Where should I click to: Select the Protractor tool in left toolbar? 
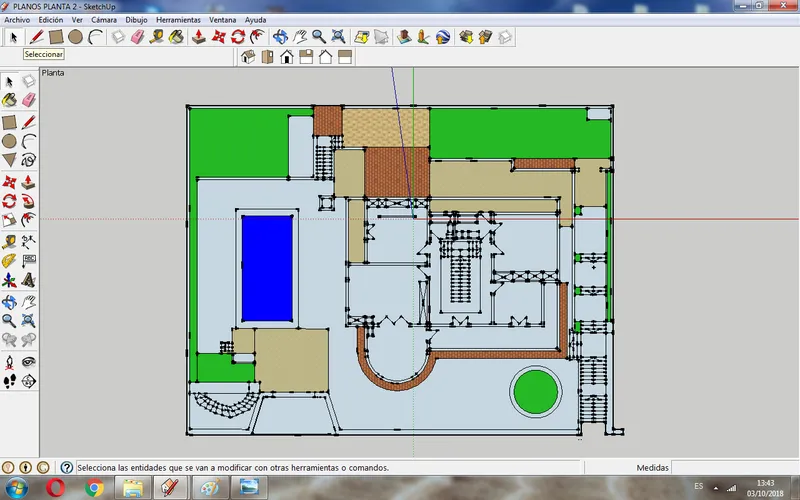click(x=9, y=260)
